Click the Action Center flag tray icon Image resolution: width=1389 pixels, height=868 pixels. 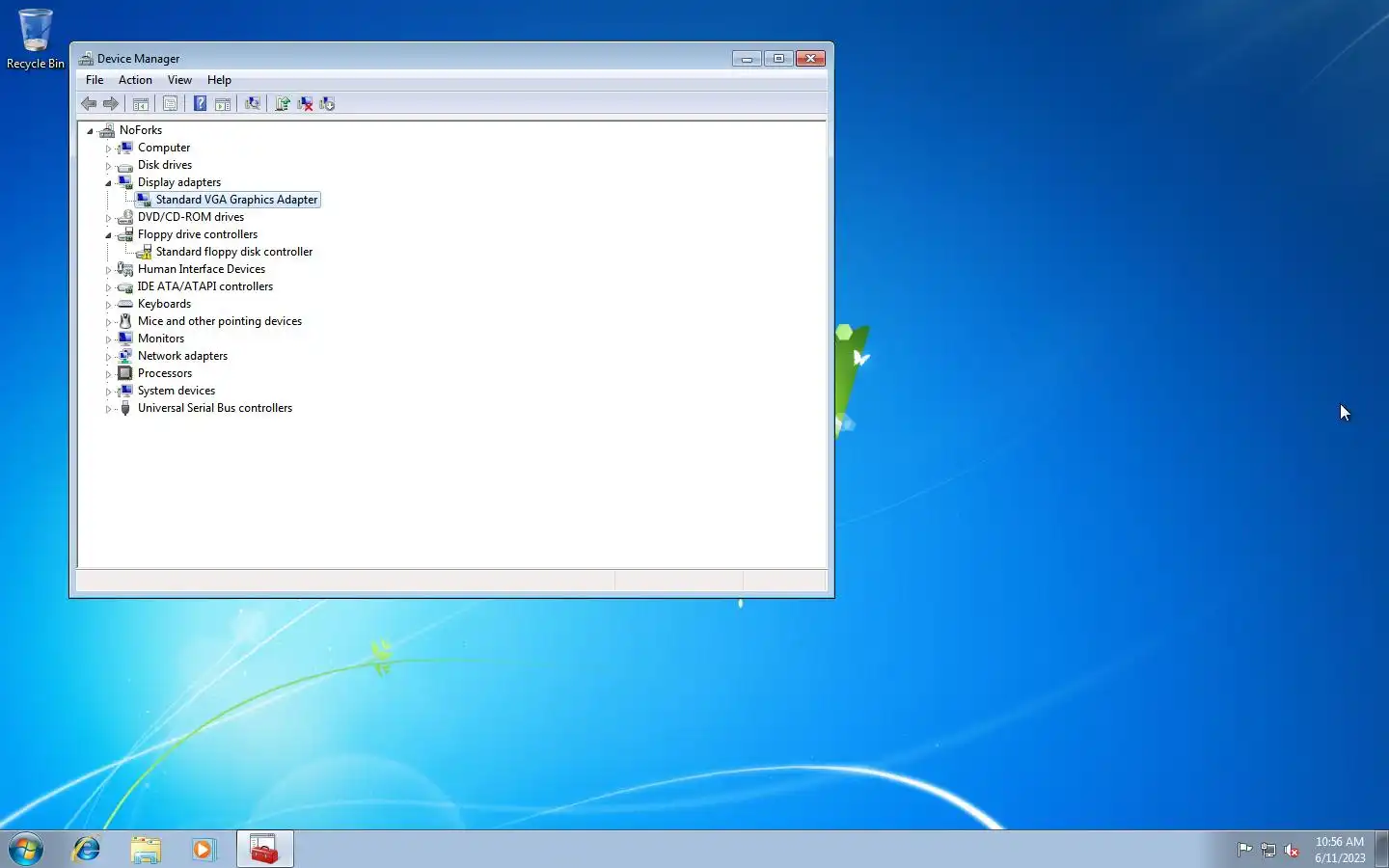(x=1245, y=850)
